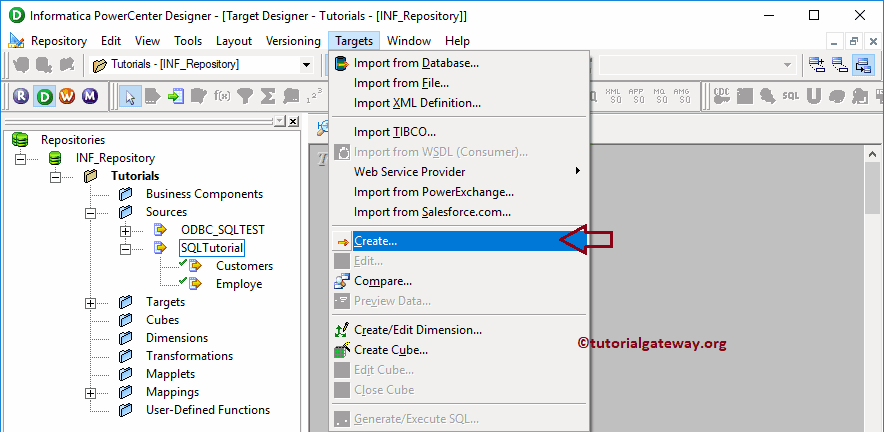Choose Import from Database in Targets menu
Screen dimensions: 884x432
point(460,63)
